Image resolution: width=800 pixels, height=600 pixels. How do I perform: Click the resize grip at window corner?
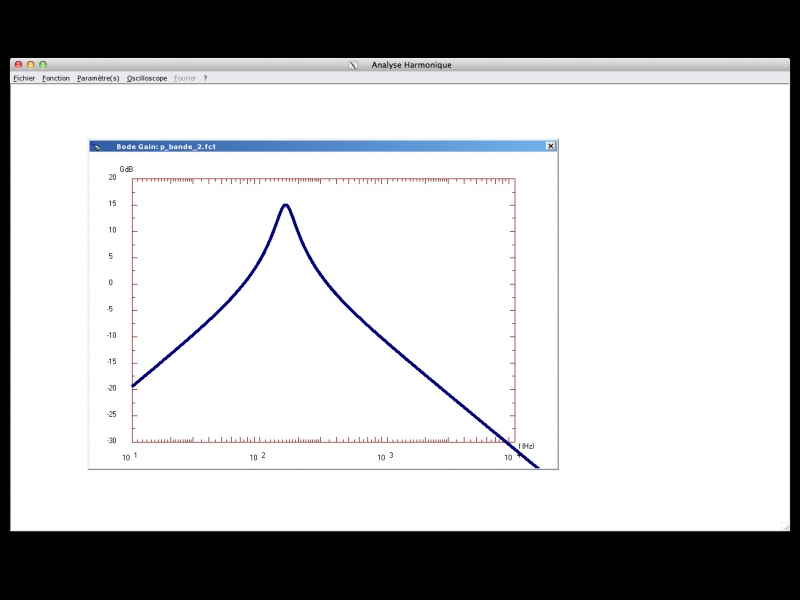[785, 526]
